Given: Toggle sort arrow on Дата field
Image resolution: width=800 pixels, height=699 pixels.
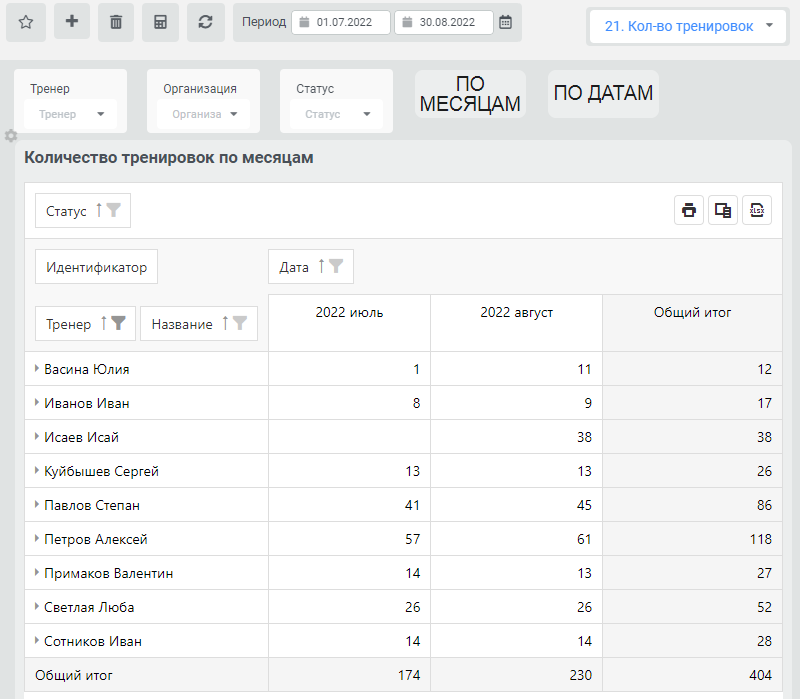Looking at the screenshot, I should click(x=321, y=266).
